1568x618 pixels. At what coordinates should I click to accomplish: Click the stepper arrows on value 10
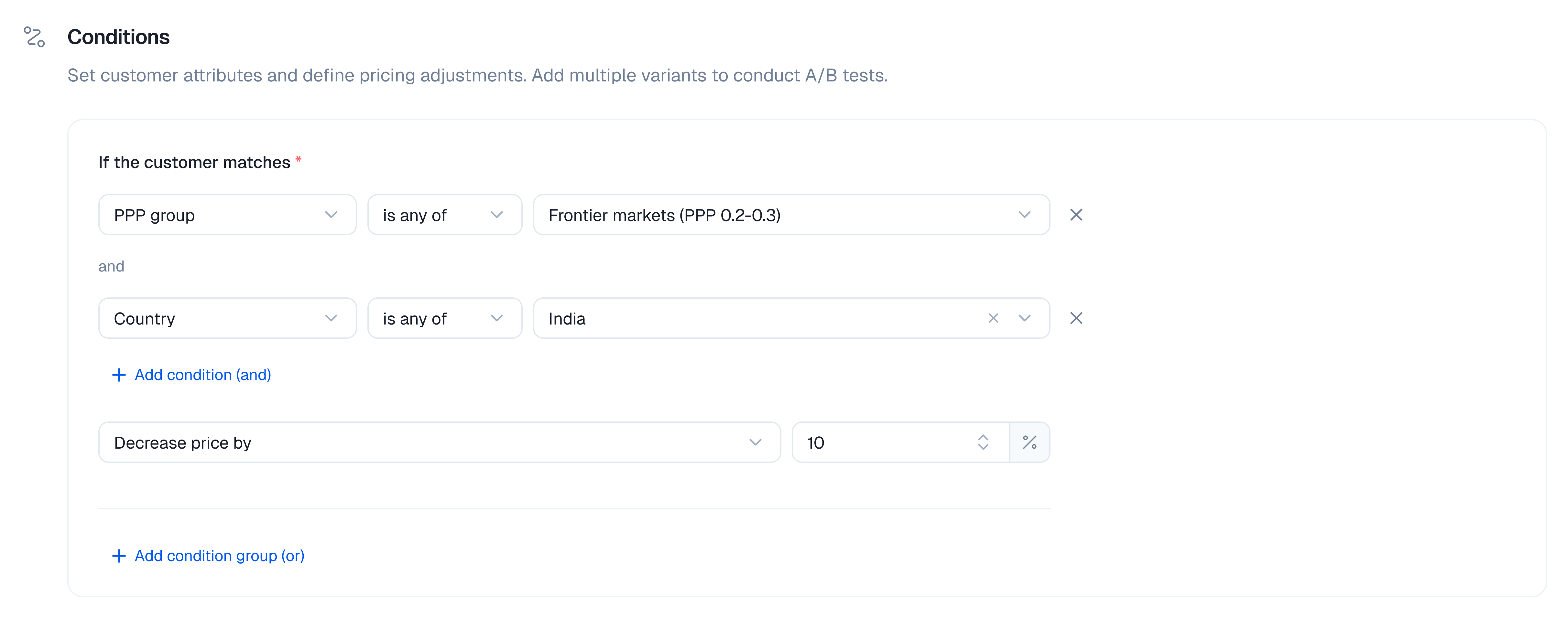point(983,442)
